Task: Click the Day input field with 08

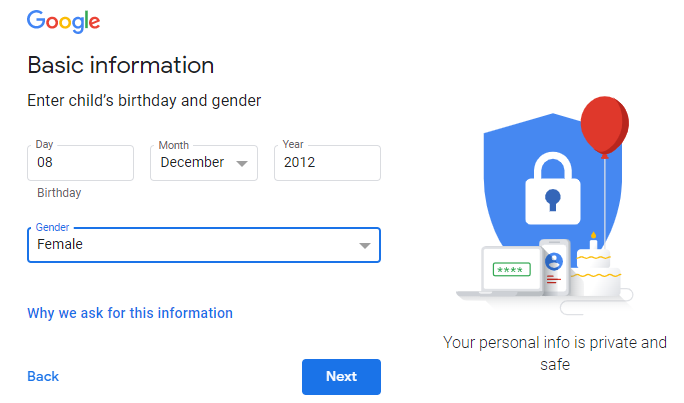Action: (x=80, y=163)
